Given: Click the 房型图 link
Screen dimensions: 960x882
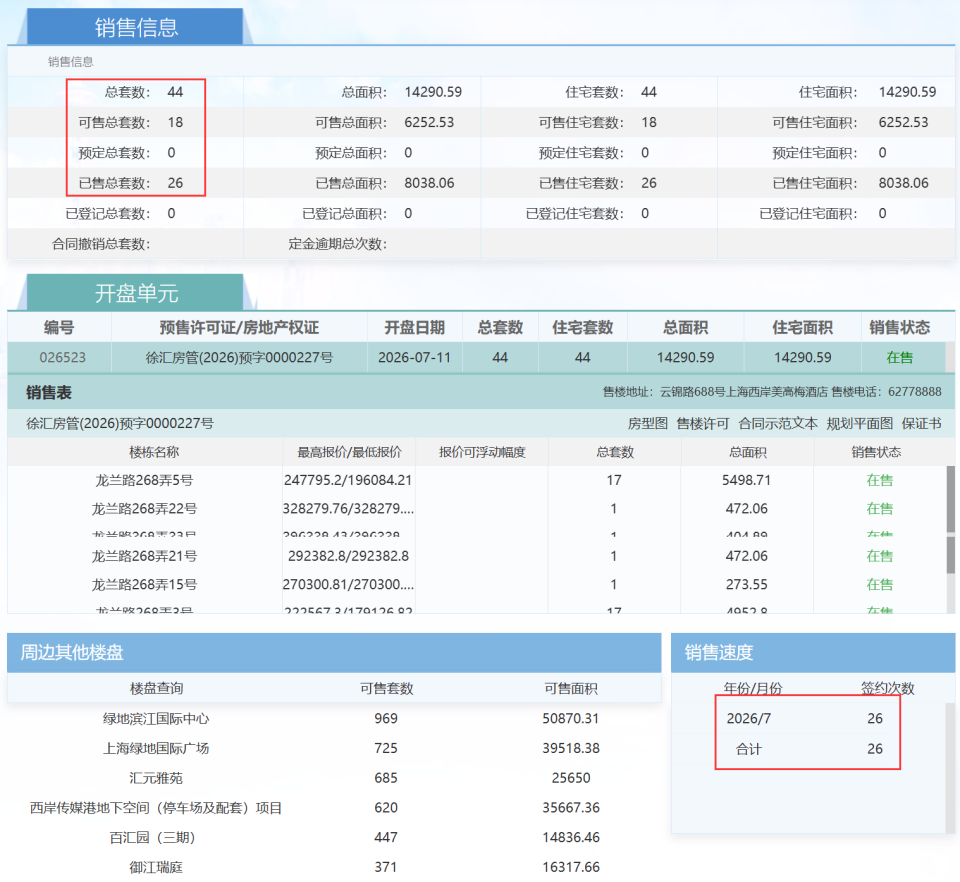Looking at the screenshot, I should click(647, 424).
